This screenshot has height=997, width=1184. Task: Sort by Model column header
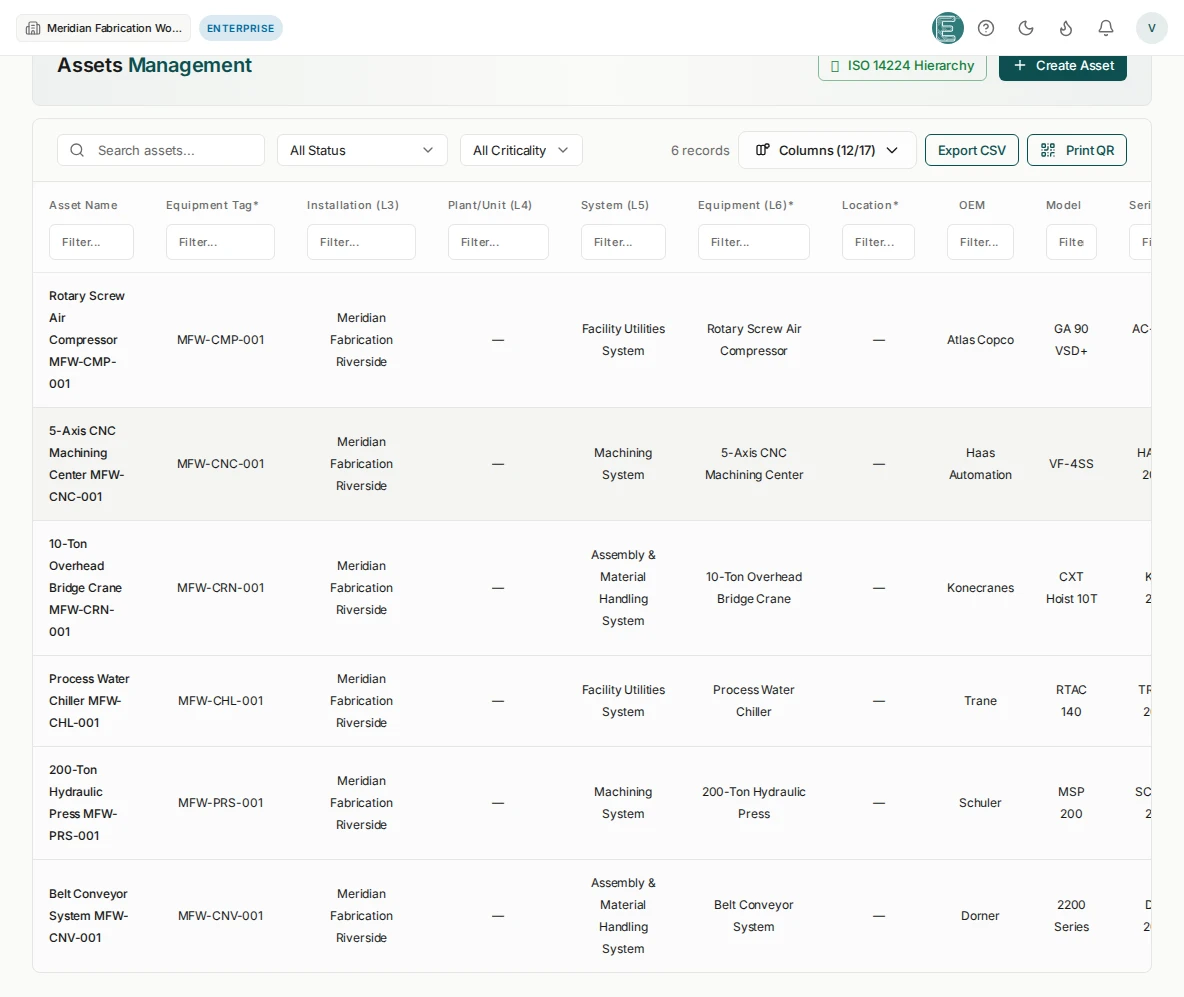(x=1063, y=205)
